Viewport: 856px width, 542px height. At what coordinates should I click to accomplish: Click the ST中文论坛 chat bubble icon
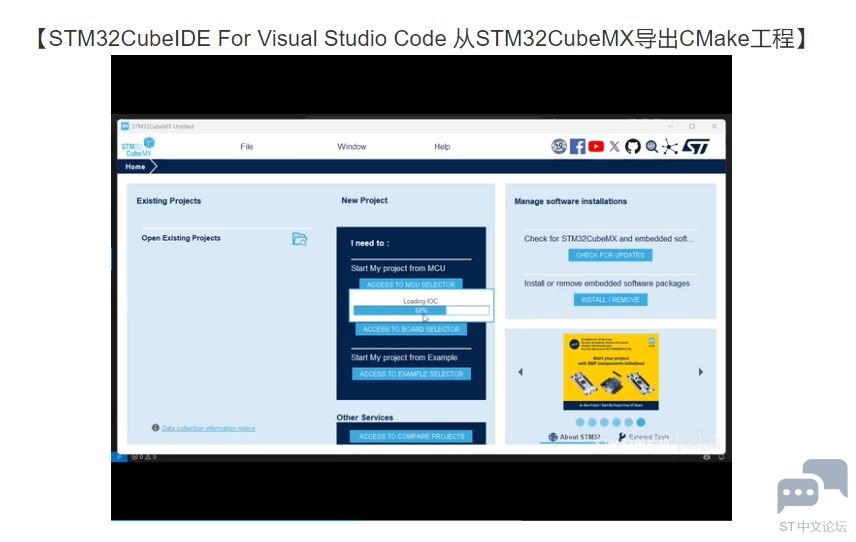(x=812, y=486)
